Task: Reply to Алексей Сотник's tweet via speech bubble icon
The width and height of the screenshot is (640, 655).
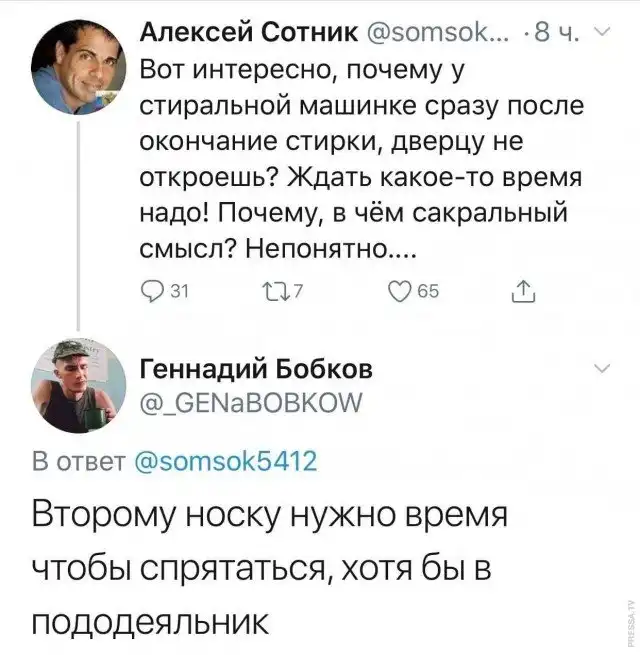Action: [x=153, y=292]
